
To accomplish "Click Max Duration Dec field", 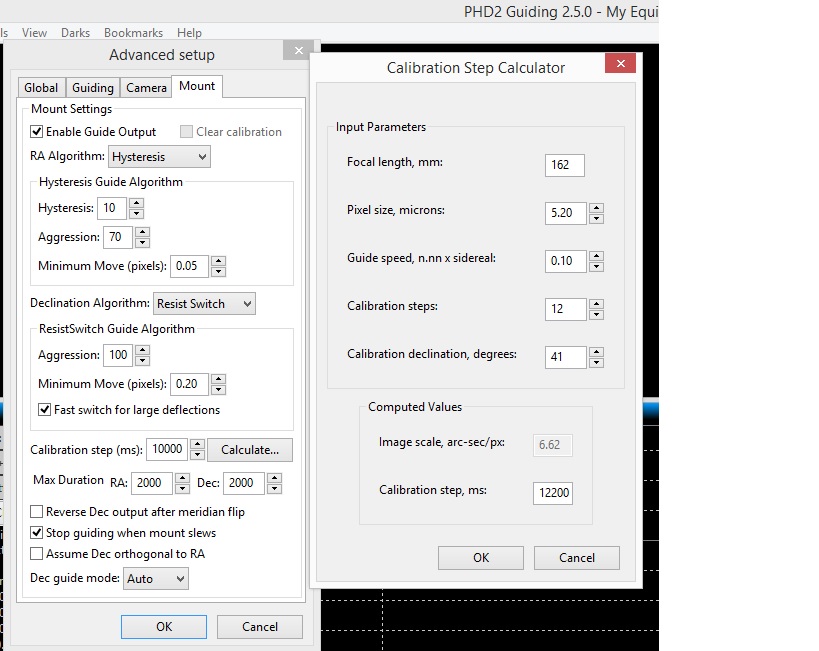I will click(x=244, y=483).
